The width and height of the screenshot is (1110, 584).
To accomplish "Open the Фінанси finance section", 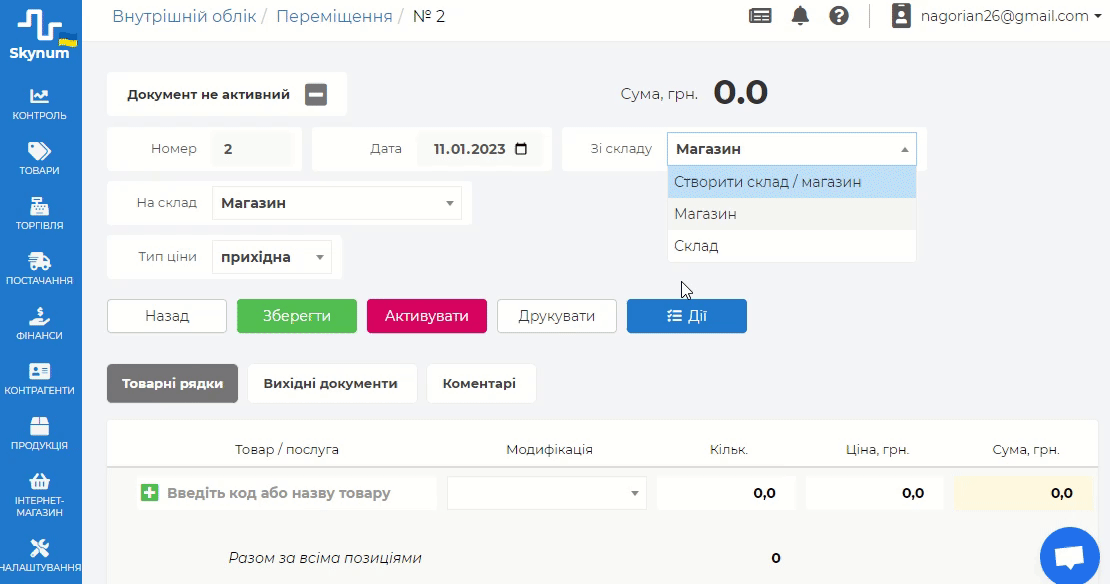I will (40, 323).
